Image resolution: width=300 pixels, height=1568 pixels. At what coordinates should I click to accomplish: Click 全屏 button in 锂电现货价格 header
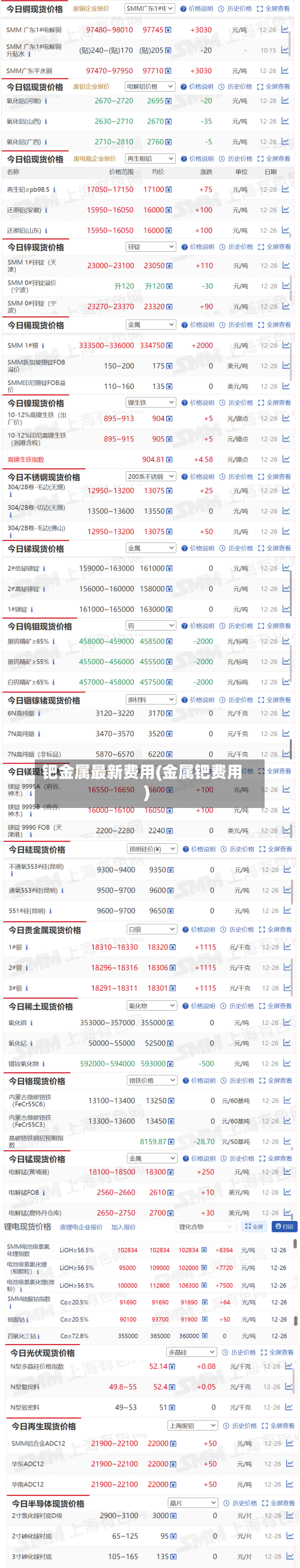pos(253,1226)
